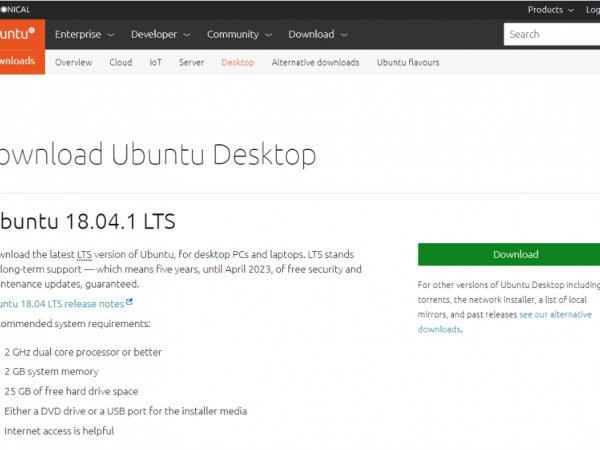Click external link icon beside release notes
This screenshot has width=600, height=450.
(x=129, y=302)
